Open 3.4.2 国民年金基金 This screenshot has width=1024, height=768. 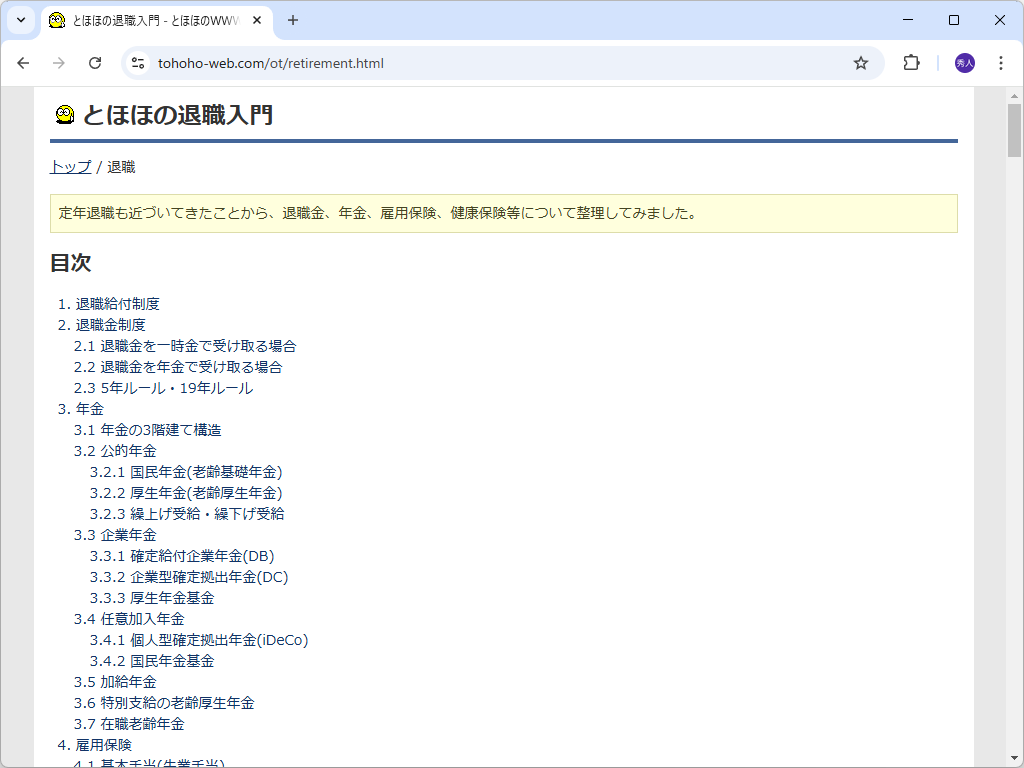pyautogui.click(x=152, y=661)
